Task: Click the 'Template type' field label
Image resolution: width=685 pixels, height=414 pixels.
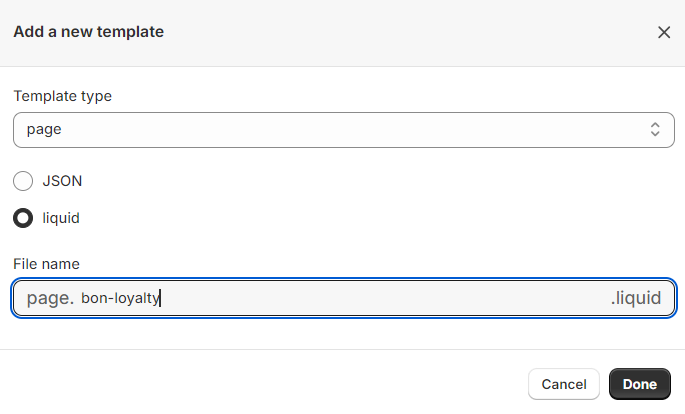Action: (62, 96)
